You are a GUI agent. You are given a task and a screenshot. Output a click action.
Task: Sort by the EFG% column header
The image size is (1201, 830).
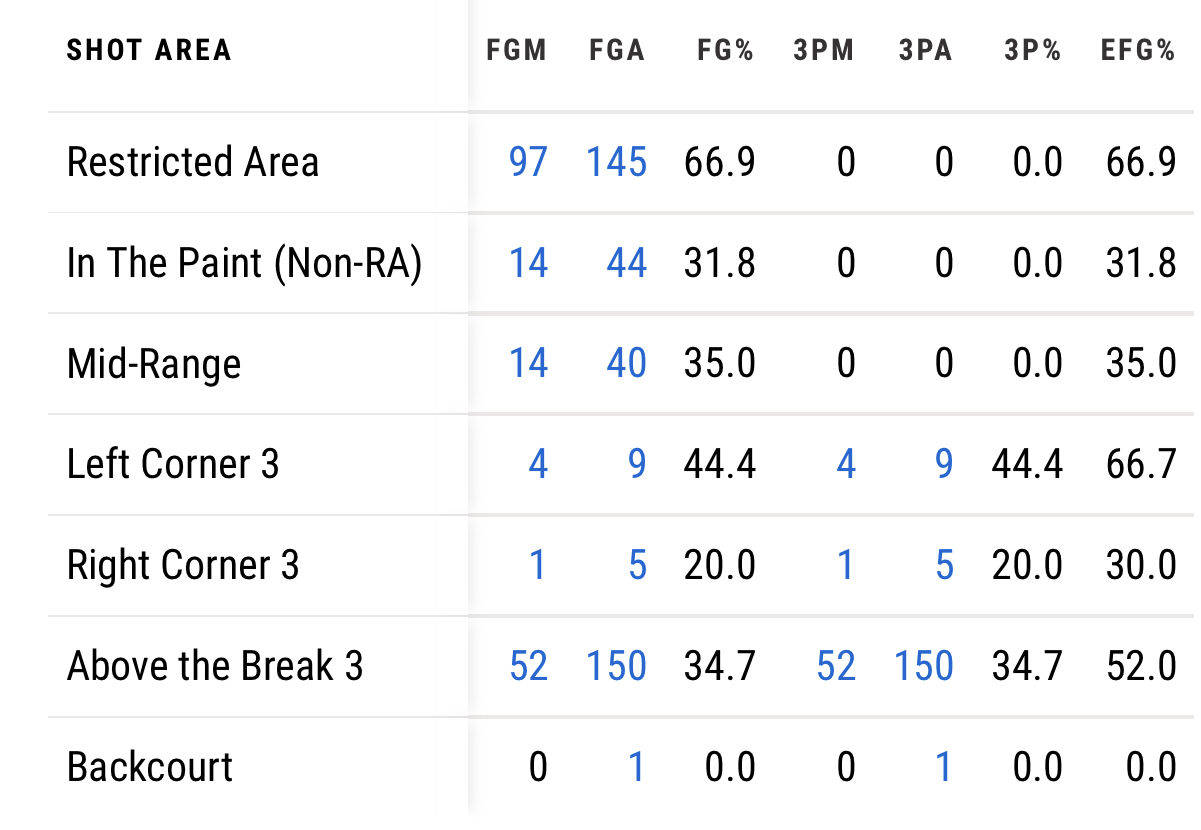coord(1138,51)
